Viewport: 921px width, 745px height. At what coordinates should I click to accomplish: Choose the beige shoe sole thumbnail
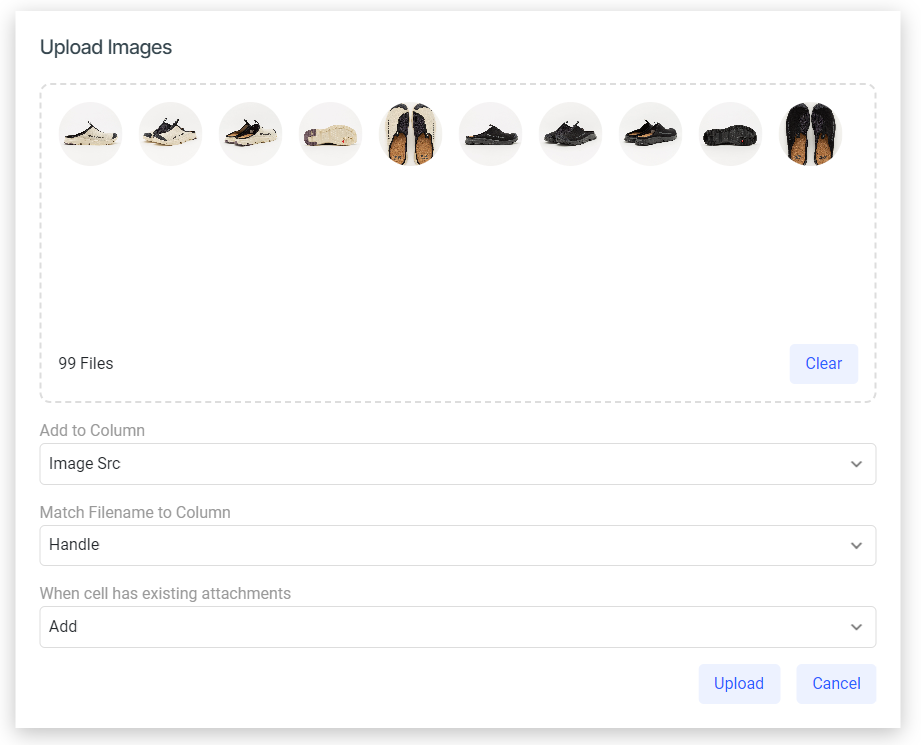[330, 134]
